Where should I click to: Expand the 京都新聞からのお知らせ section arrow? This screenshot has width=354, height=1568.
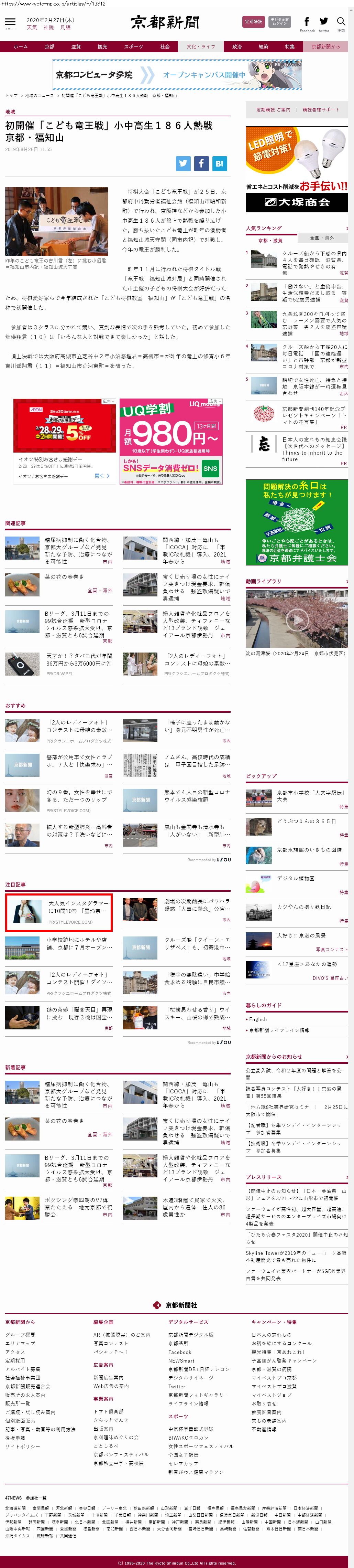coord(347,1057)
